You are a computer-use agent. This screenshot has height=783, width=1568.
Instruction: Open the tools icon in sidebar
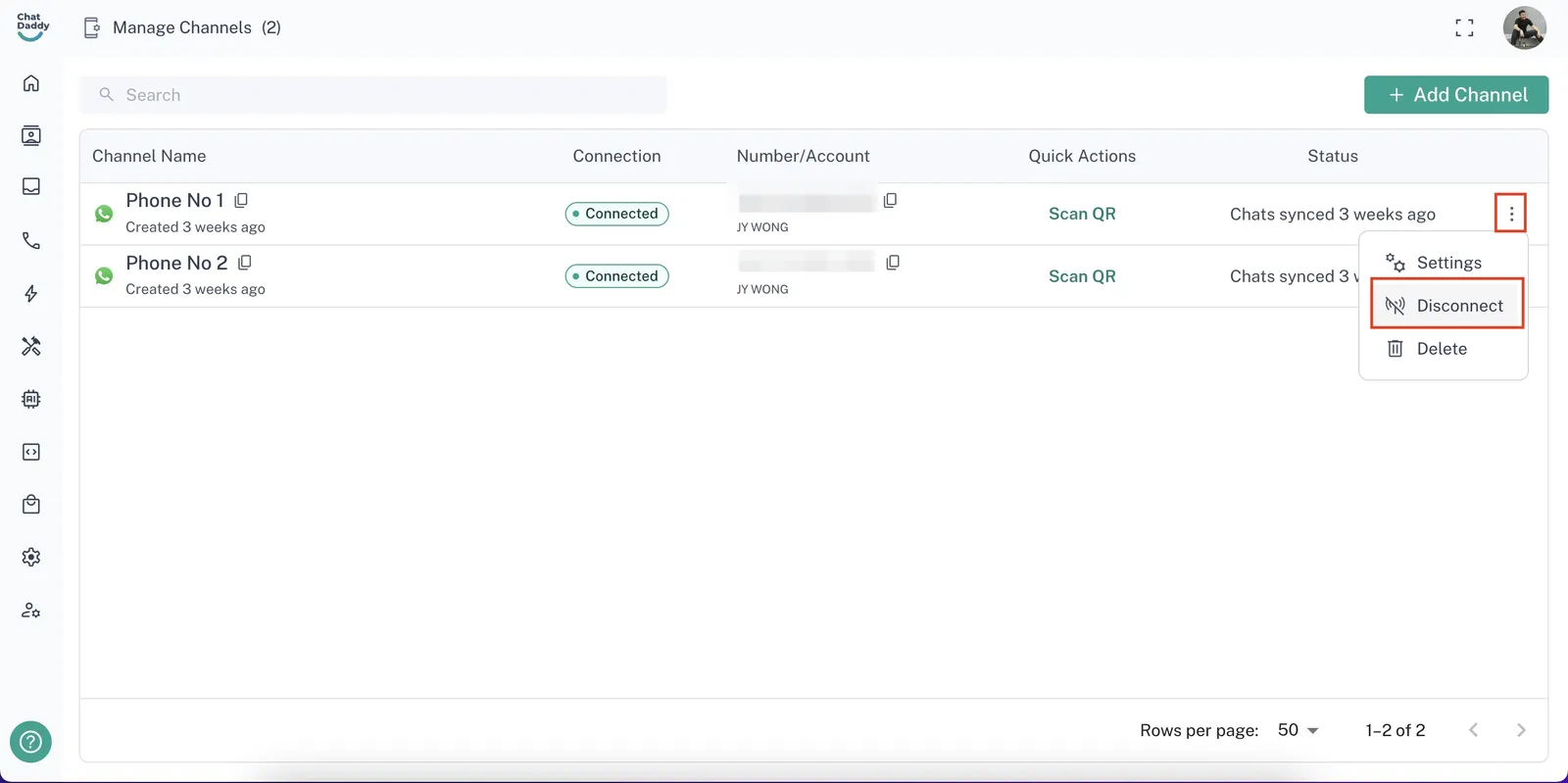pyautogui.click(x=31, y=346)
